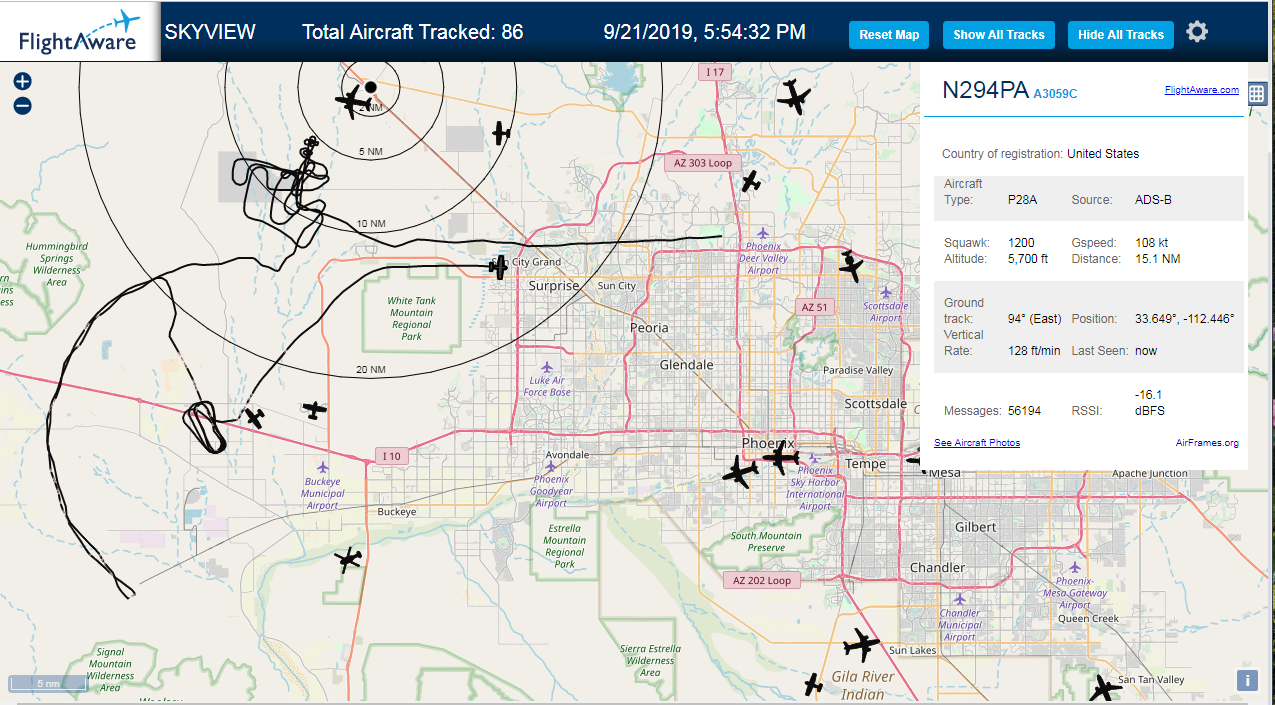Select the aircraft near the range-ring center
The image size is (1275, 705).
(x=353, y=101)
